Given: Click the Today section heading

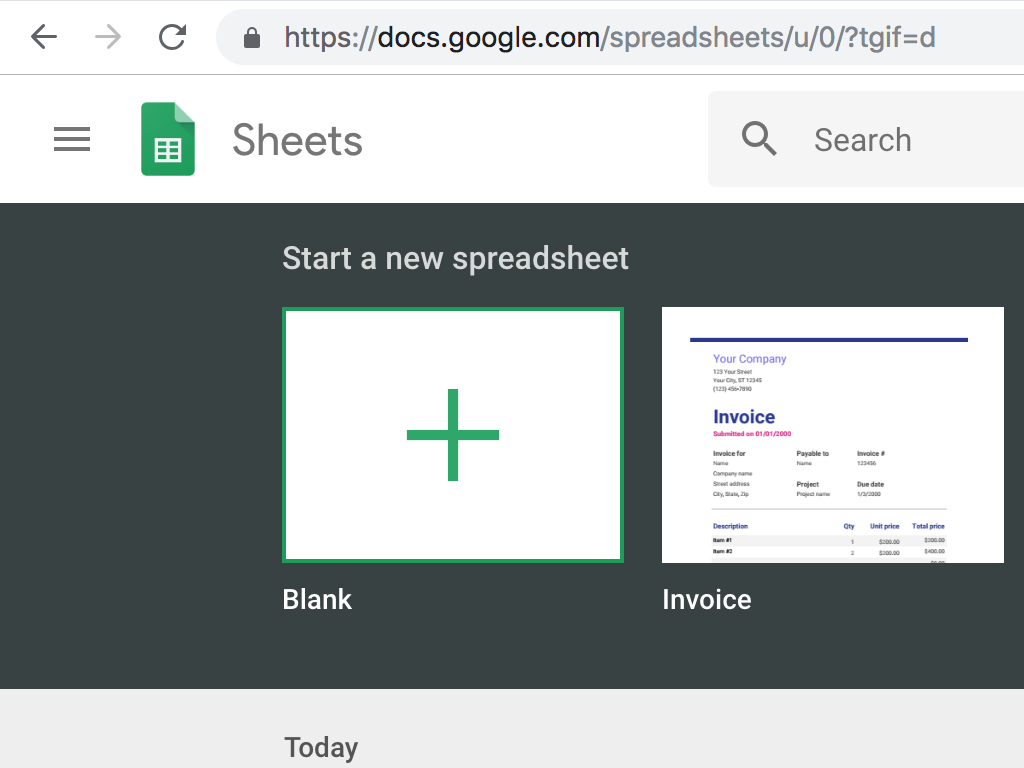Looking at the screenshot, I should click(x=321, y=748).
